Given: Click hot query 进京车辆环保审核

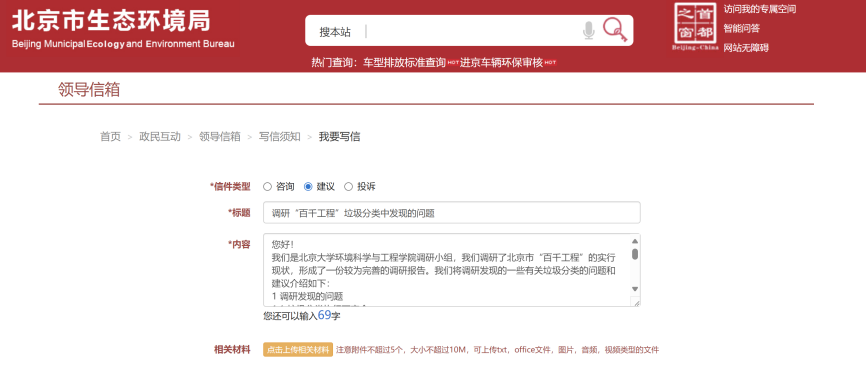Looking at the screenshot, I should click(x=501, y=63).
